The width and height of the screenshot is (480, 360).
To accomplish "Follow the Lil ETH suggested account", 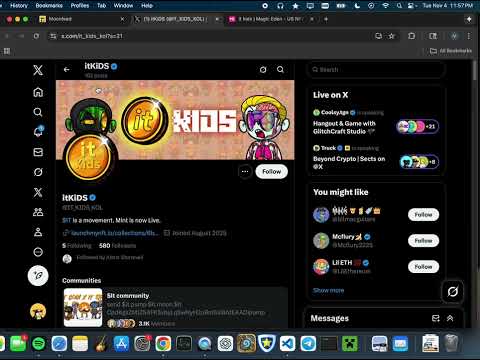I will tap(423, 267).
